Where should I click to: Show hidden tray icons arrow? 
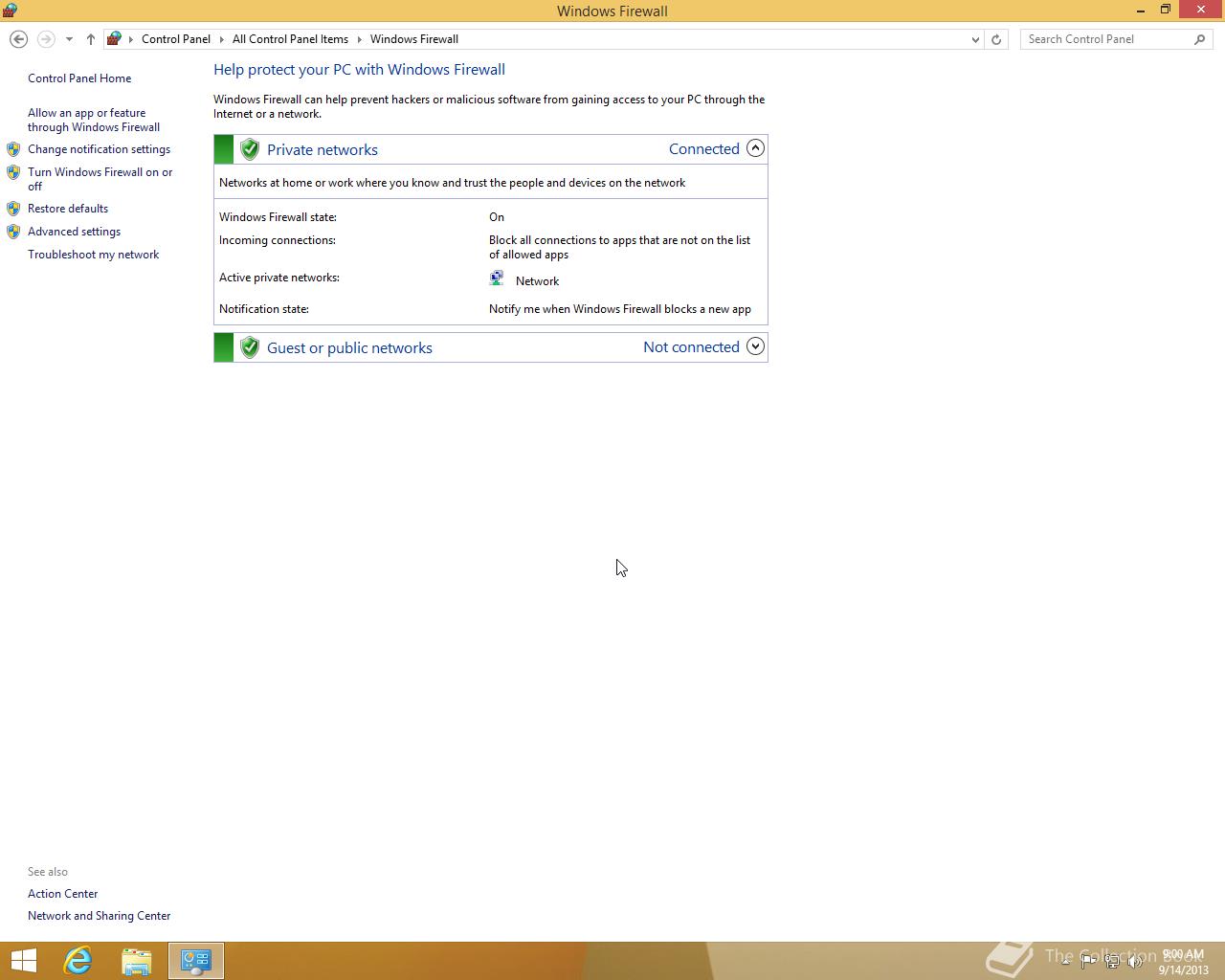[1065, 961]
